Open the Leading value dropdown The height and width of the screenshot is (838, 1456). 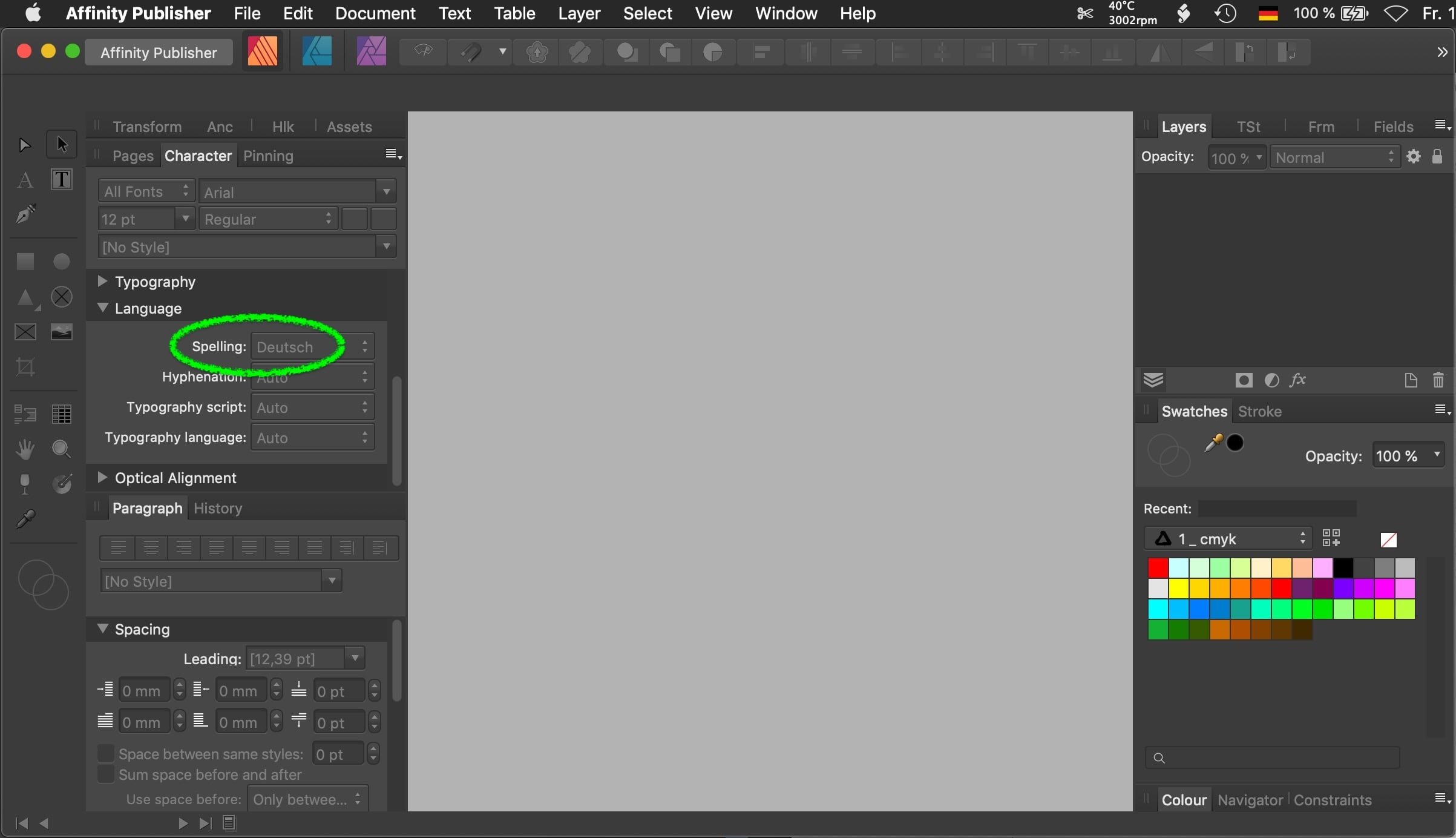(355, 658)
